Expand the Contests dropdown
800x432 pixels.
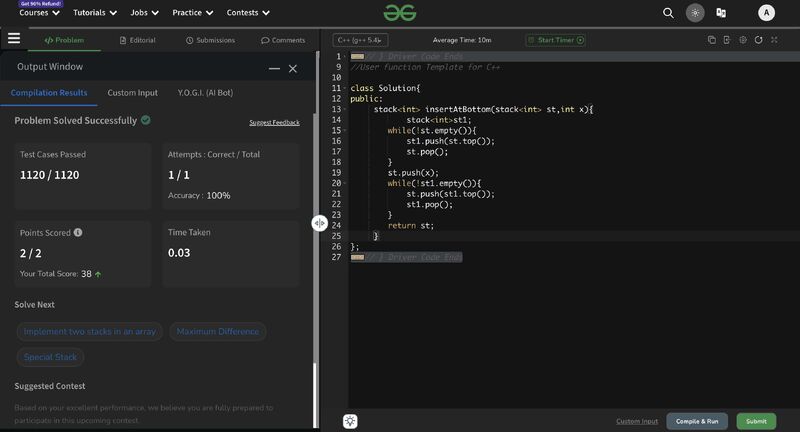tap(248, 13)
